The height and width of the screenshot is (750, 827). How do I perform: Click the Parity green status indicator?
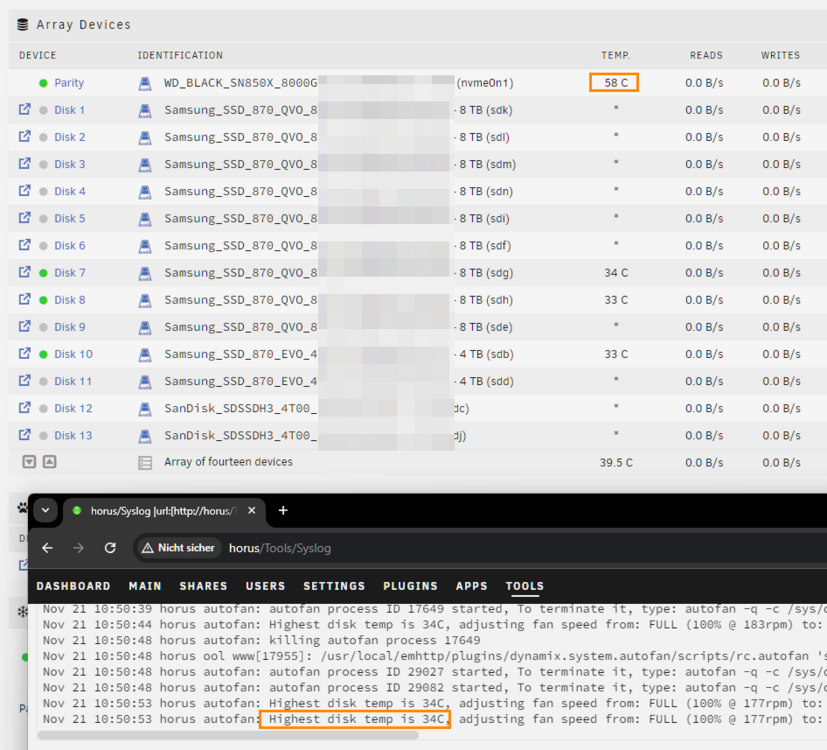tap(43, 83)
